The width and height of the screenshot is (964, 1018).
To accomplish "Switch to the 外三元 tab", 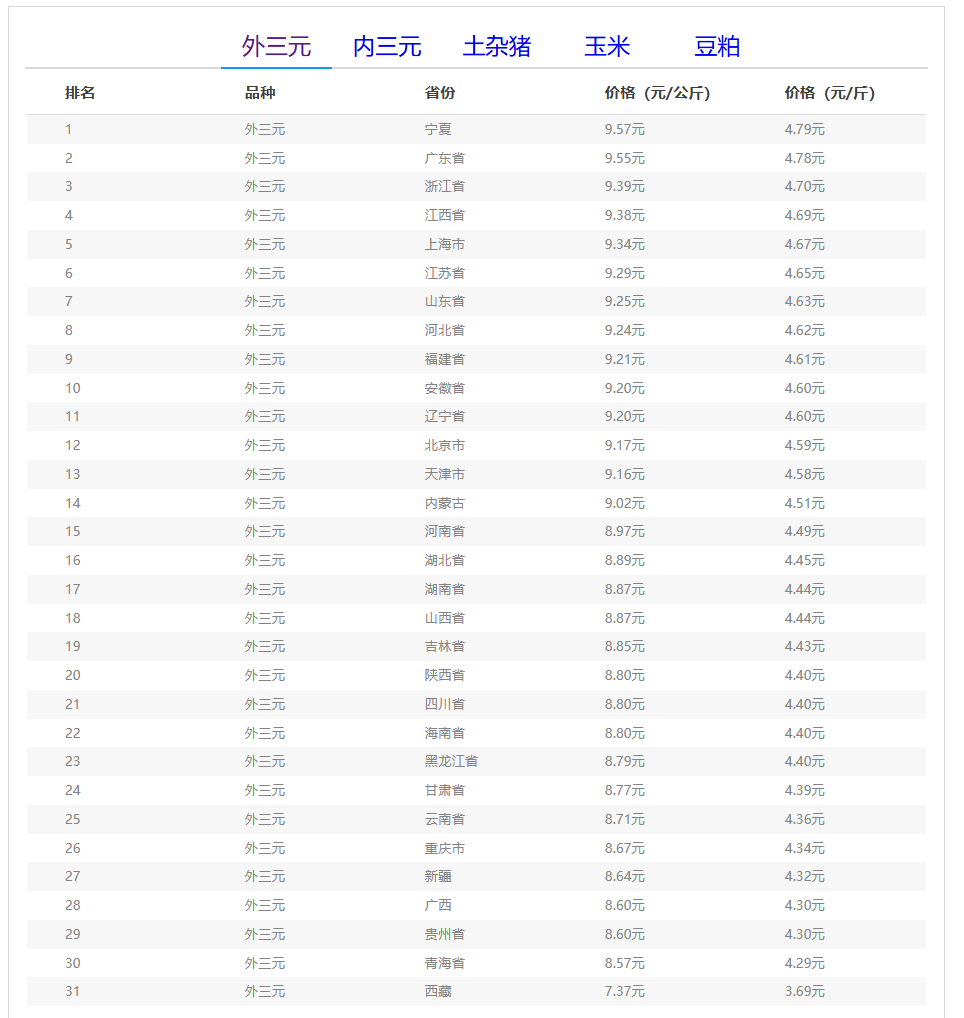I will click(x=276, y=46).
